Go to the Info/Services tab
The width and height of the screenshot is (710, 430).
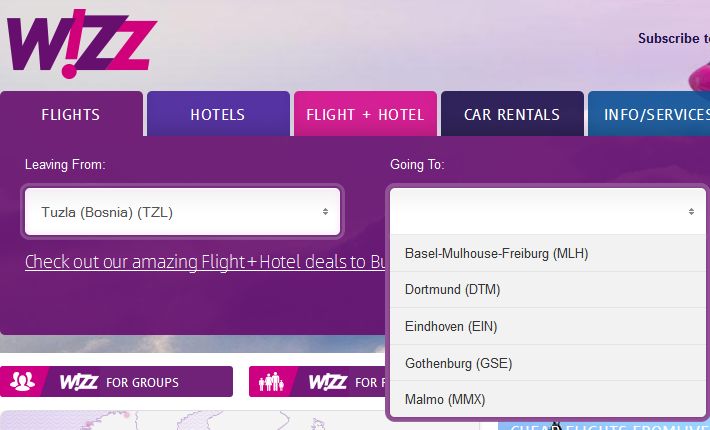click(649, 114)
